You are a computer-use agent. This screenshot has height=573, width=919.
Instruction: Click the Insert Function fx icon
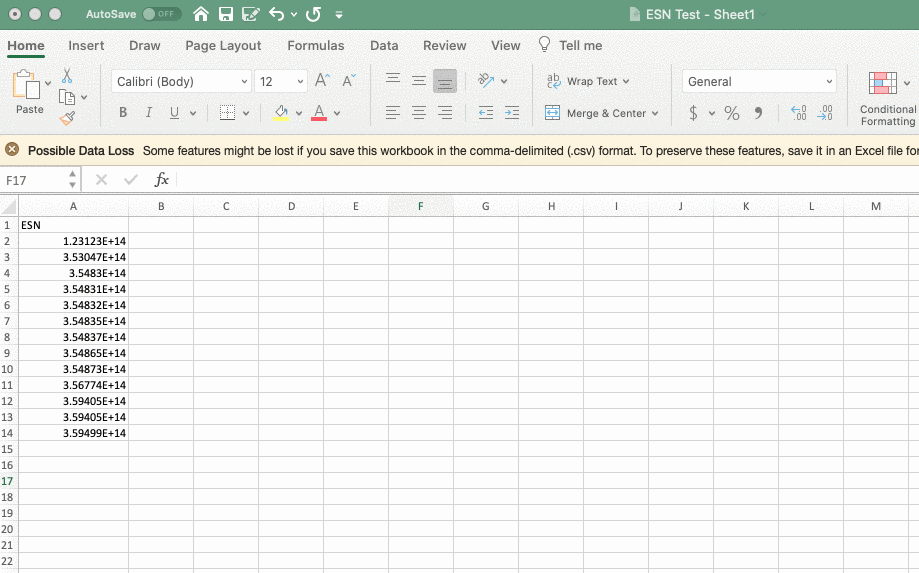click(x=161, y=180)
